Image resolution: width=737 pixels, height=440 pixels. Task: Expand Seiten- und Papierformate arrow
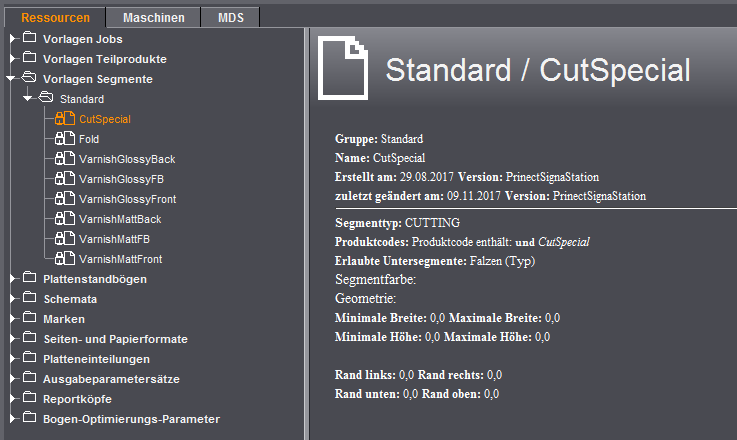[x=13, y=338]
